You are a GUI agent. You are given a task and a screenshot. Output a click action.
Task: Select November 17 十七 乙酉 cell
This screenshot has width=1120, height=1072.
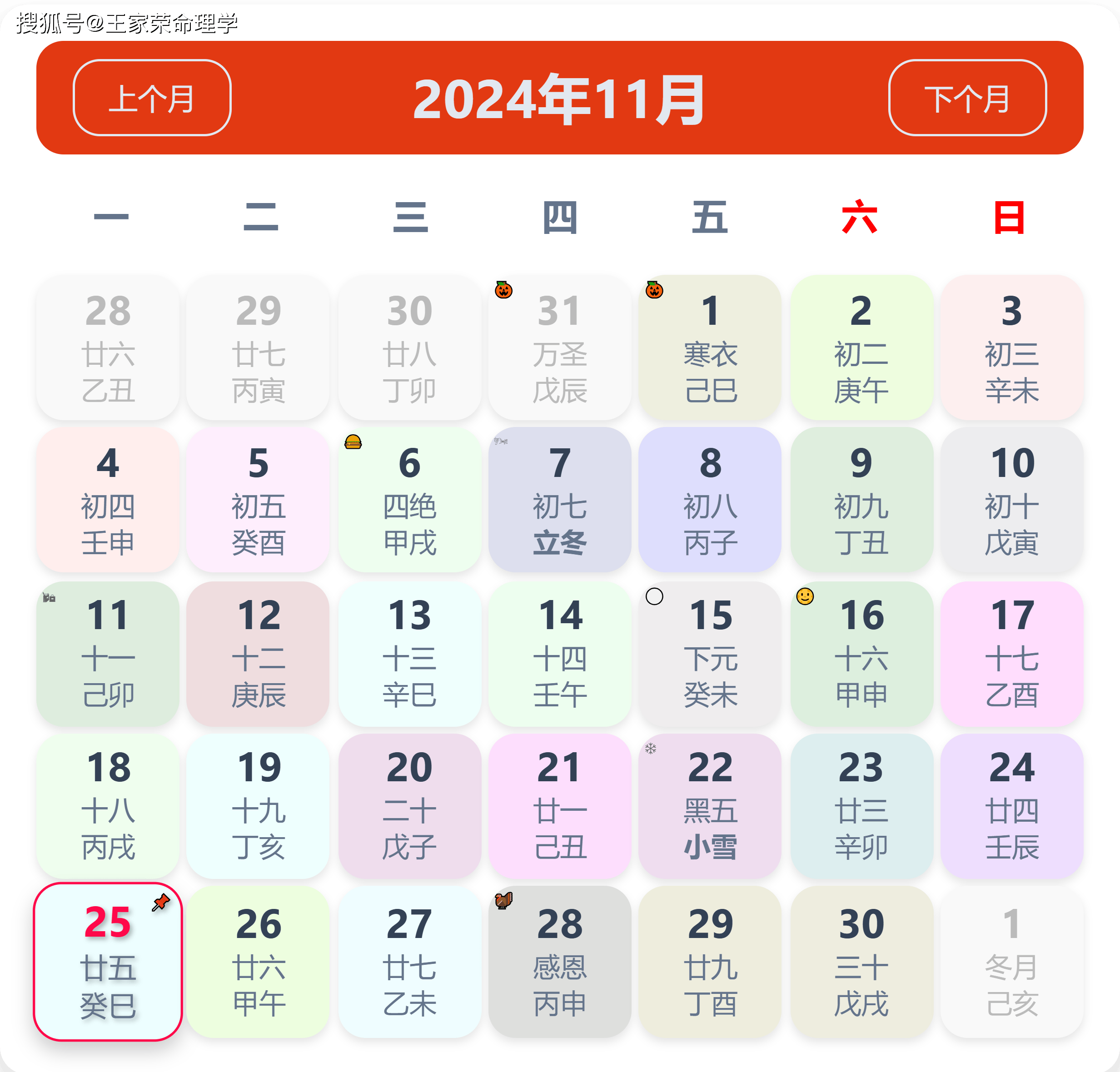click(1012, 654)
